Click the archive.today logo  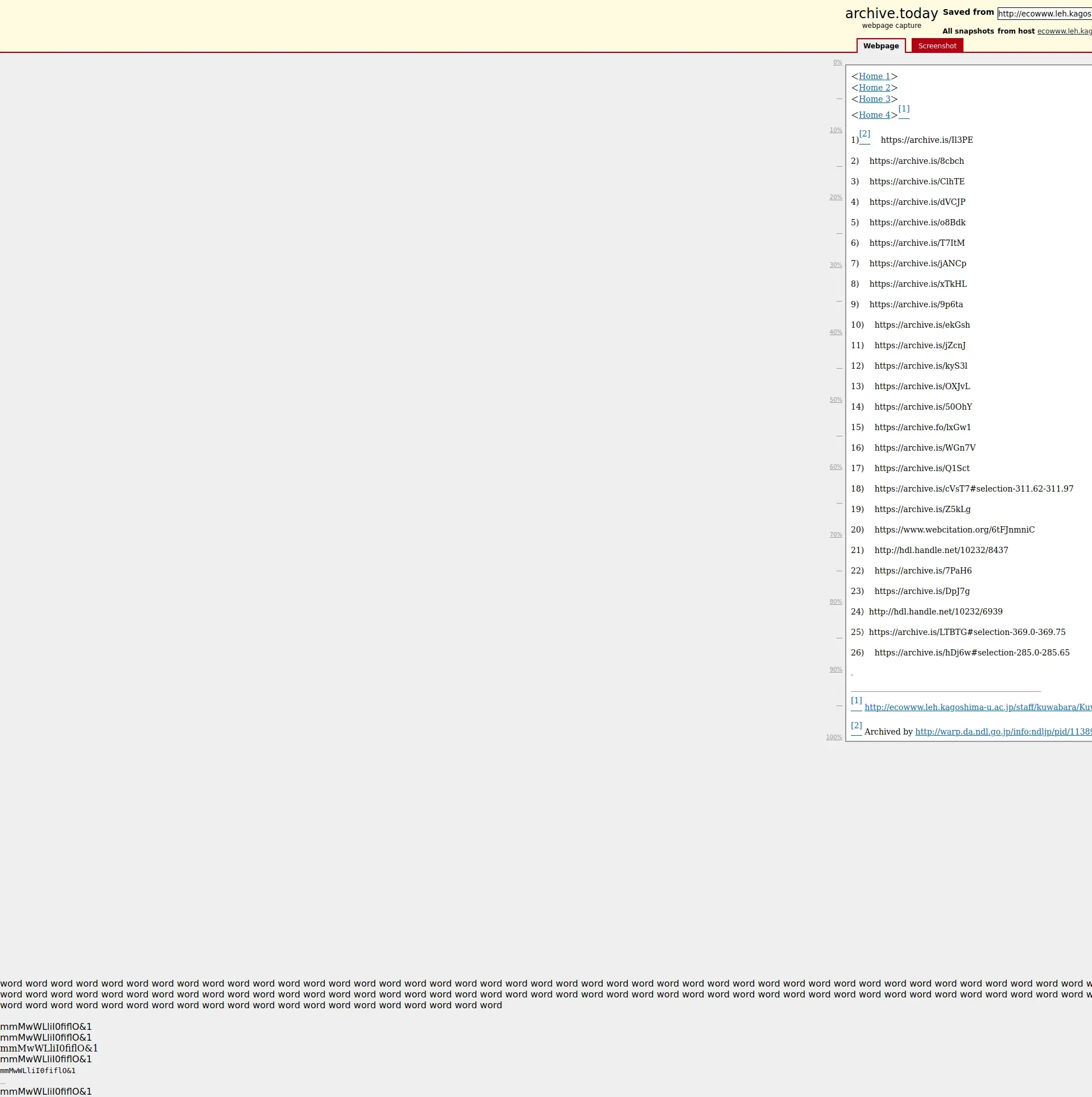coord(891,14)
